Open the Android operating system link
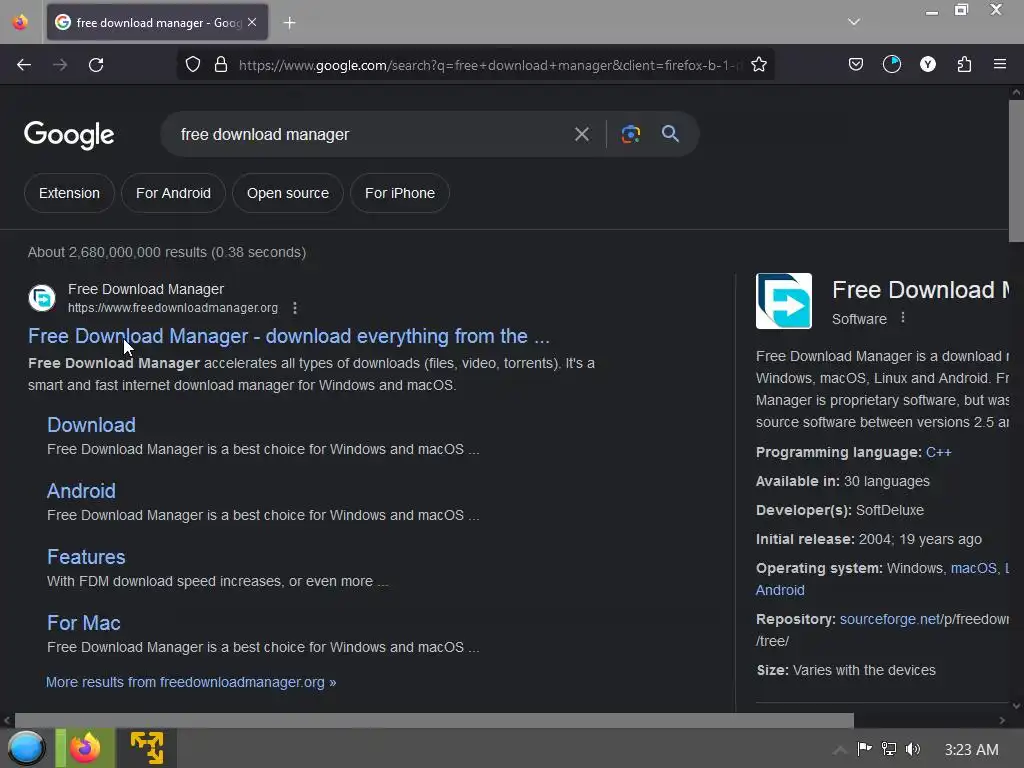 pyautogui.click(x=780, y=590)
